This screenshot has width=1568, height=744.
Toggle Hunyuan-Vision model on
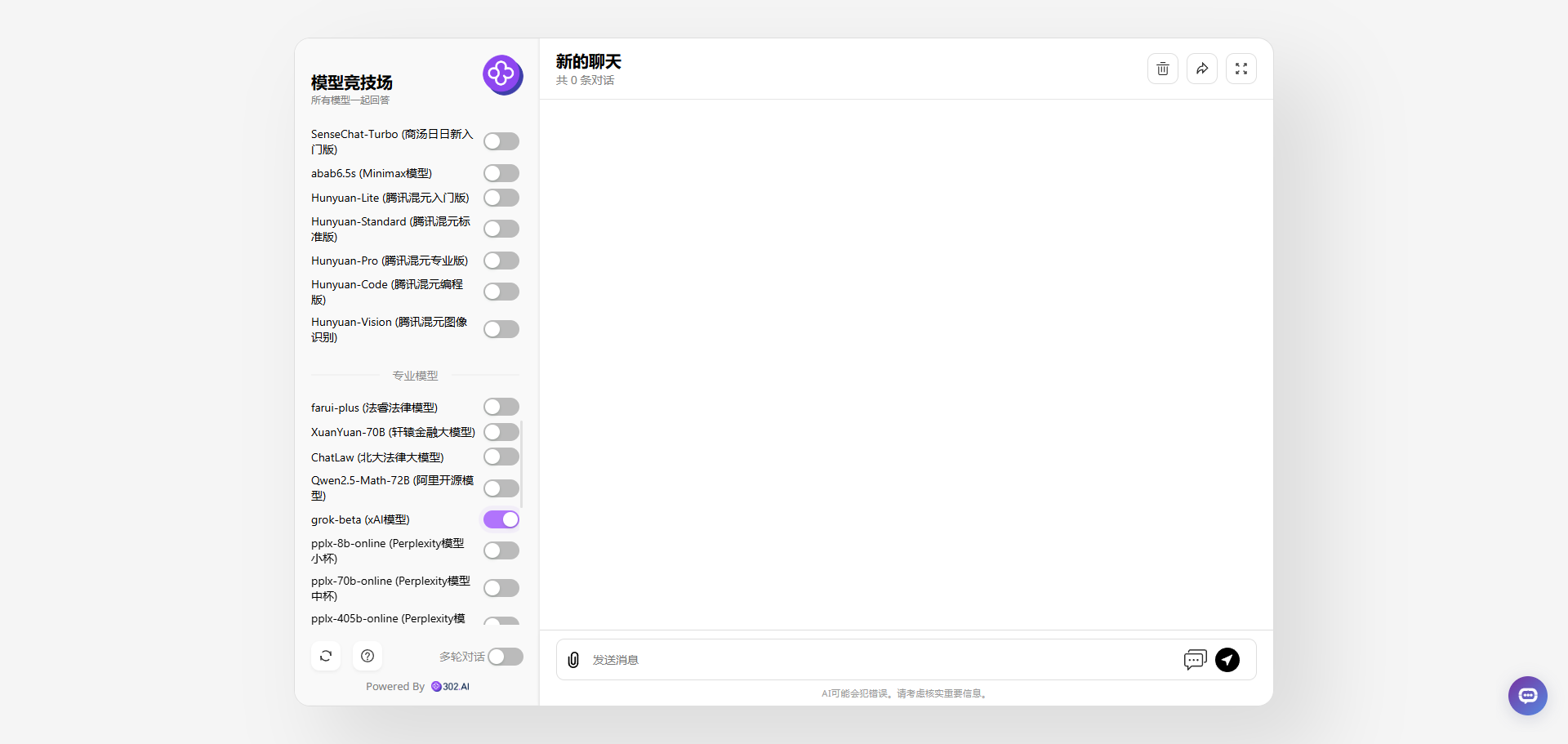(501, 329)
